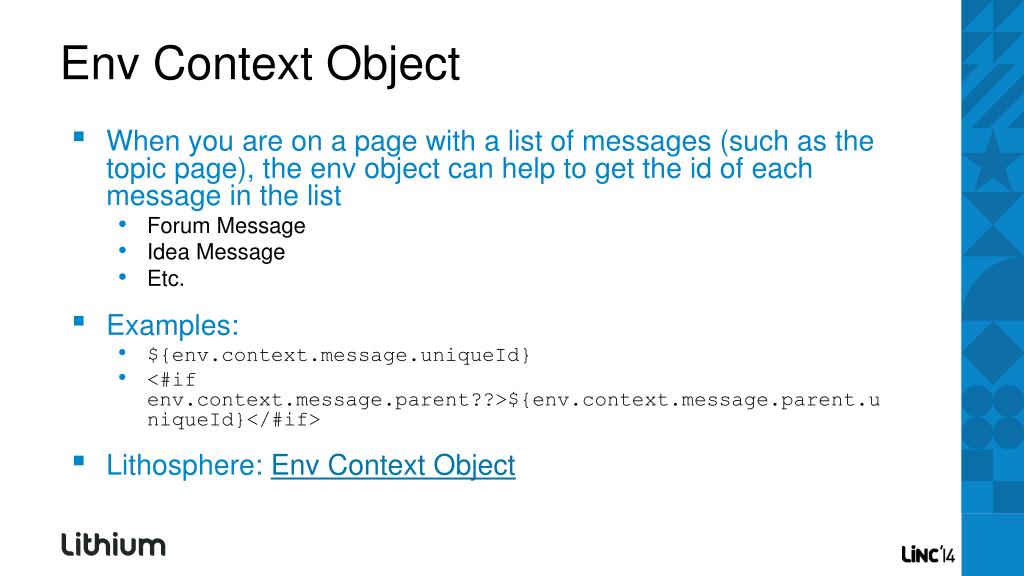Click the paragraph starting 'When you are on'
The height and width of the screenshot is (576, 1024).
(490, 168)
